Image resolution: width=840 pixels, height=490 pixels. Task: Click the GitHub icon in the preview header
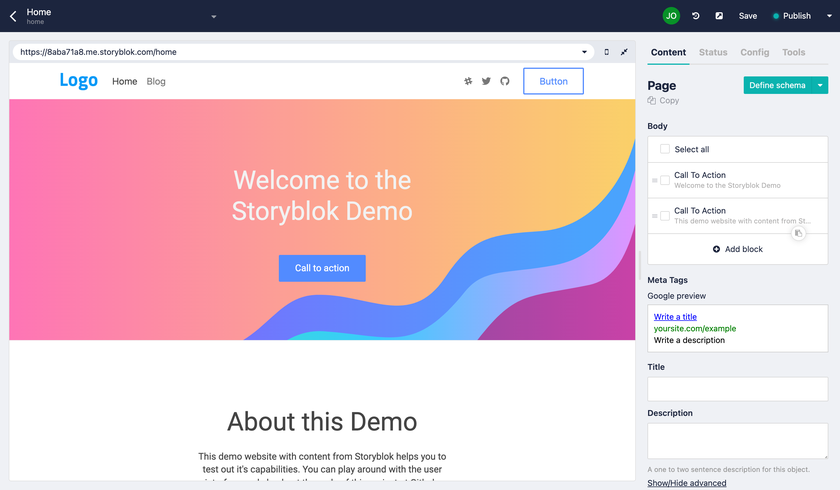(505, 81)
